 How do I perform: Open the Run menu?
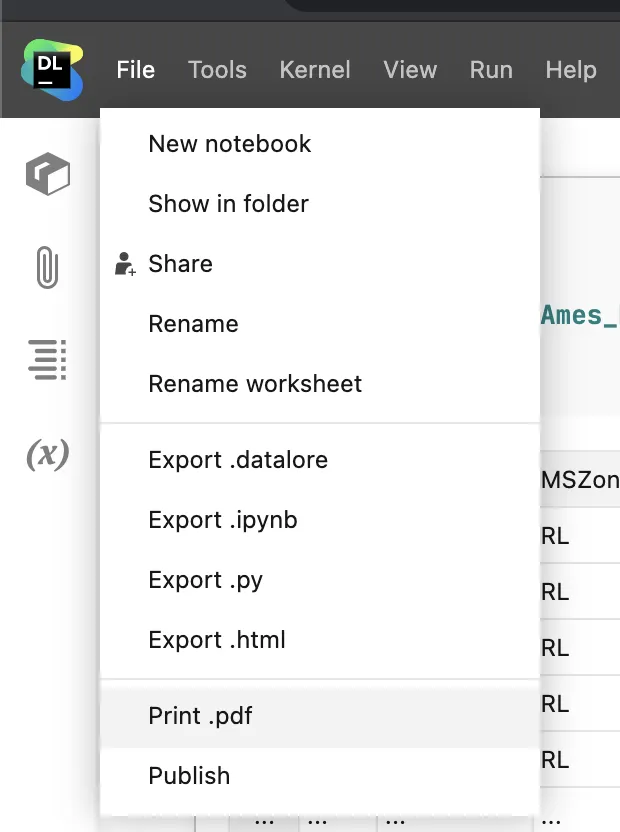491,70
